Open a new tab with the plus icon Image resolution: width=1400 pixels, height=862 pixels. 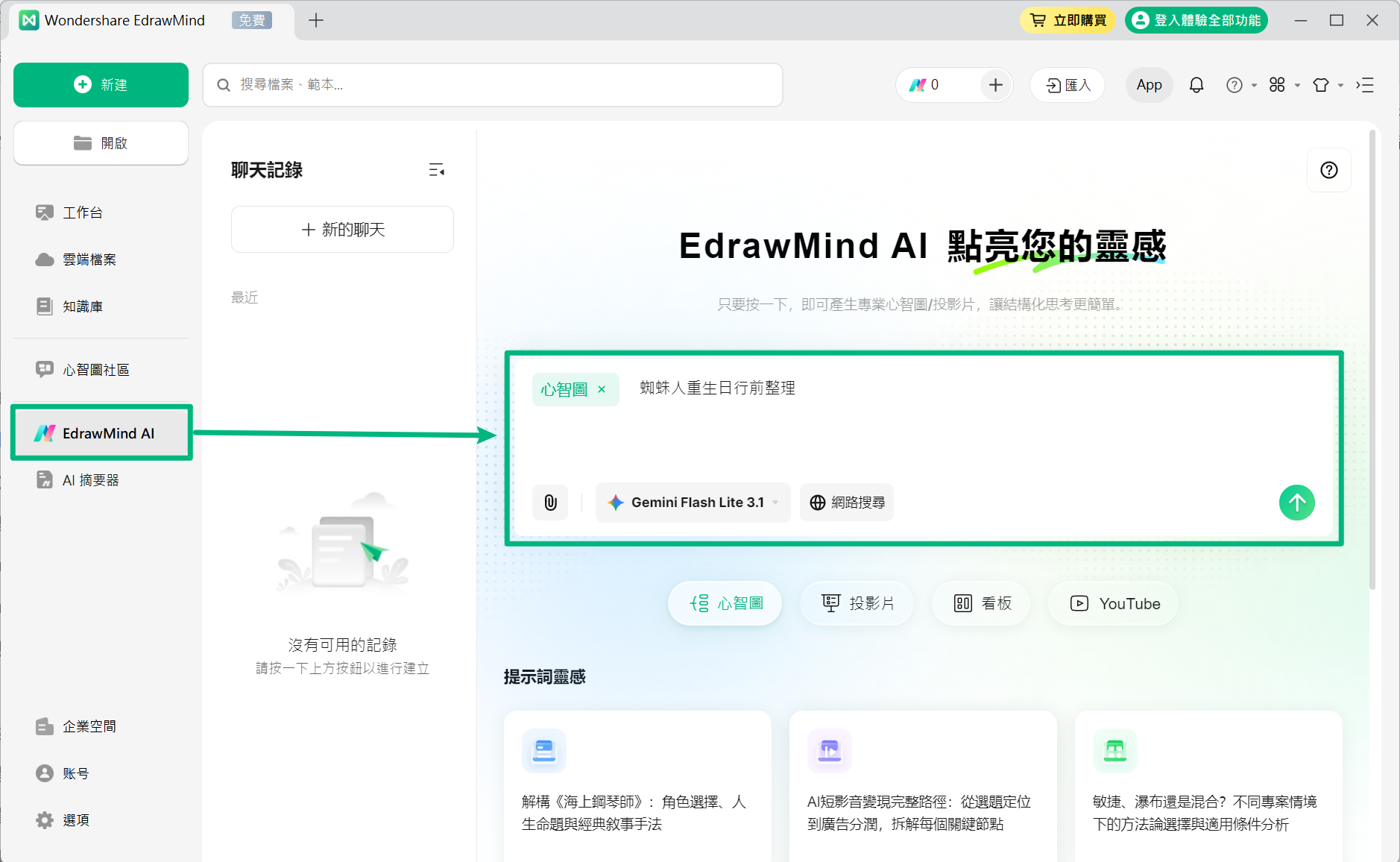(316, 20)
